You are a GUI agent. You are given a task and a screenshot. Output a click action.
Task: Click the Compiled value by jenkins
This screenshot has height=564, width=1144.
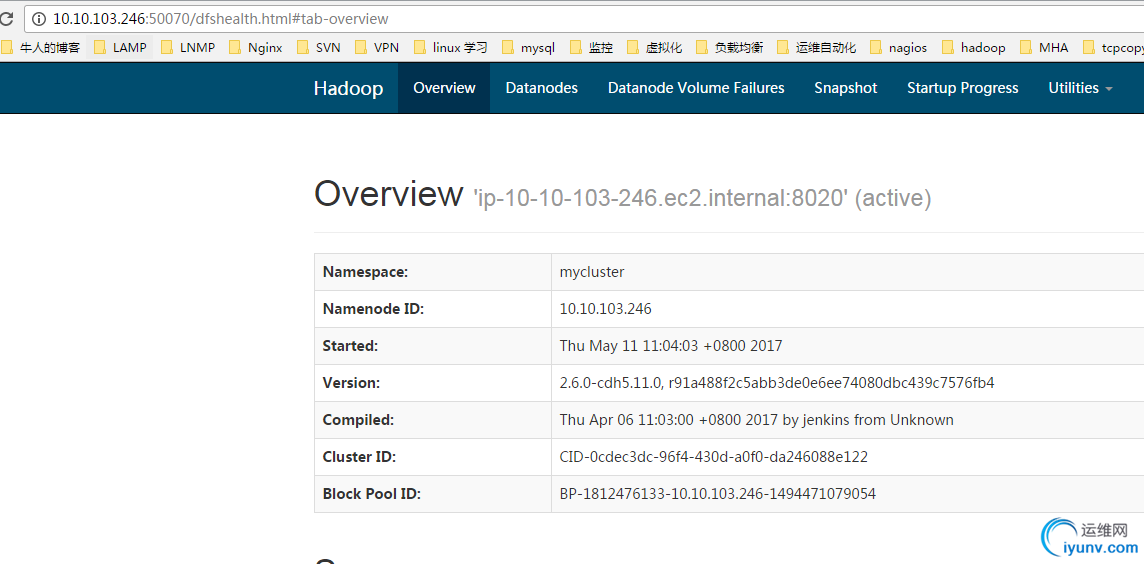[x=757, y=420]
